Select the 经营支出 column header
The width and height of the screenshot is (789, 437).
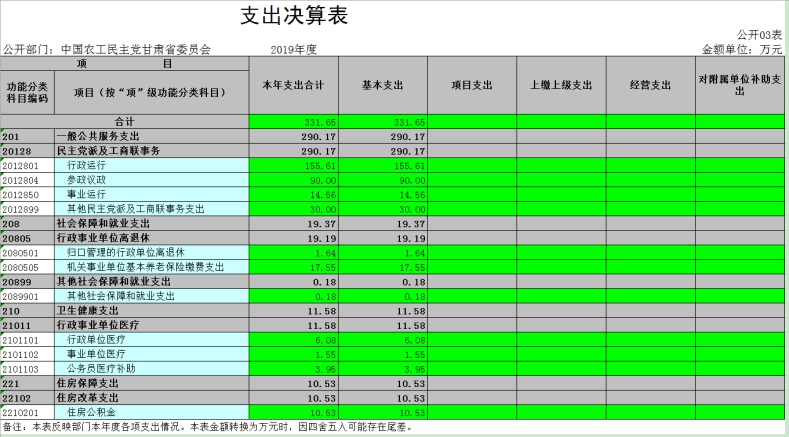pos(651,85)
